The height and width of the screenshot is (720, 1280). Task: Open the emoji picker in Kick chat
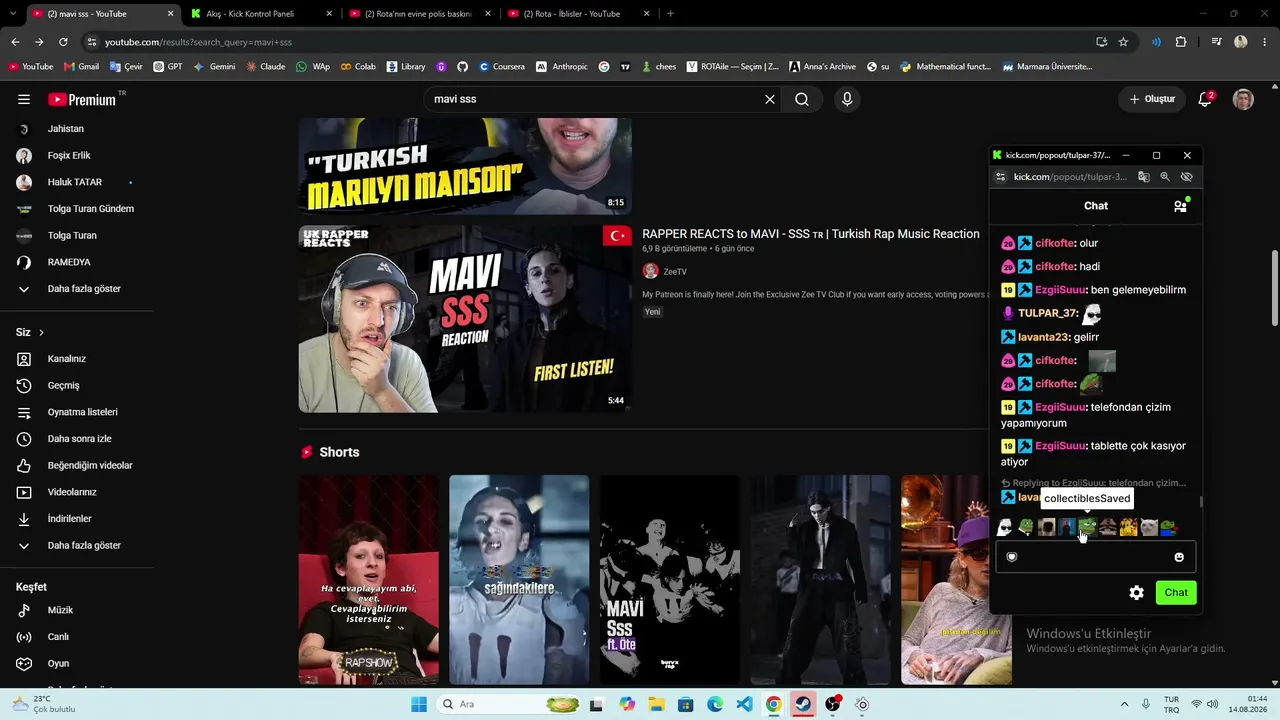pyautogui.click(x=1179, y=557)
